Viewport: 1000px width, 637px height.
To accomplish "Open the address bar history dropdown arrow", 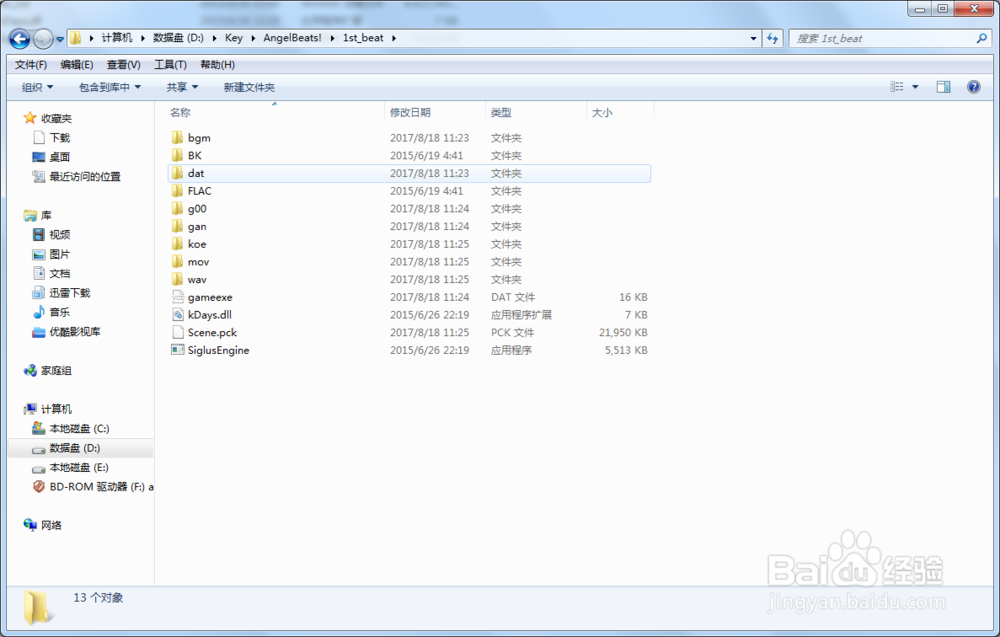I will pos(753,38).
